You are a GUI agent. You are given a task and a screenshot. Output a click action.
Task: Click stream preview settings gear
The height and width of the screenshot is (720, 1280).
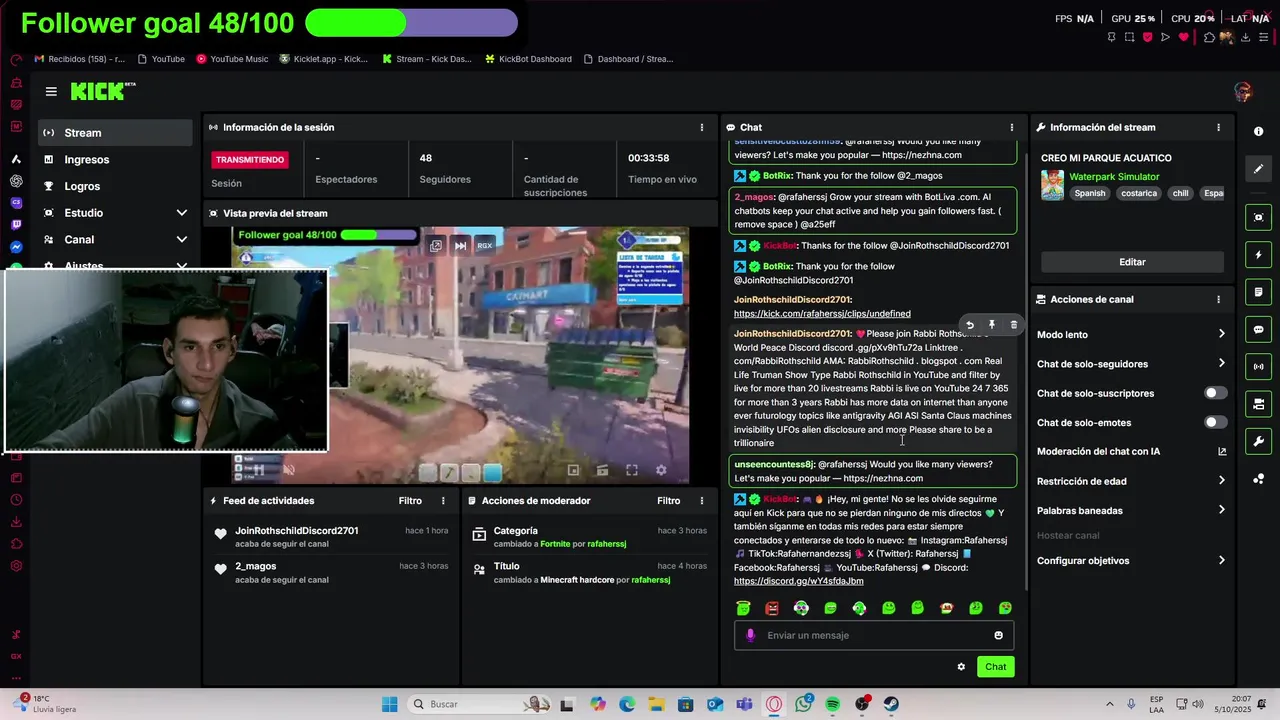[660, 470]
